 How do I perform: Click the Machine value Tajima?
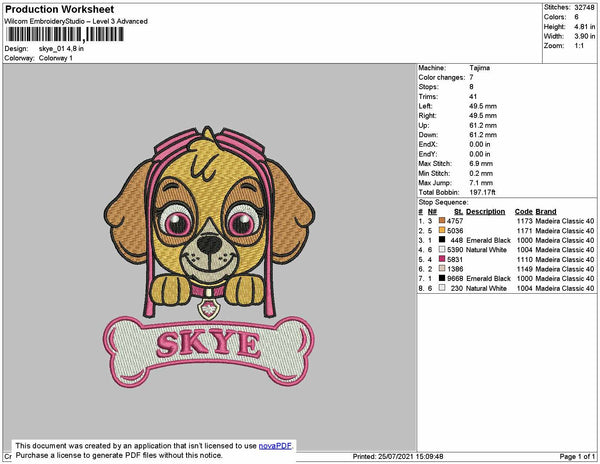[x=479, y=68]
